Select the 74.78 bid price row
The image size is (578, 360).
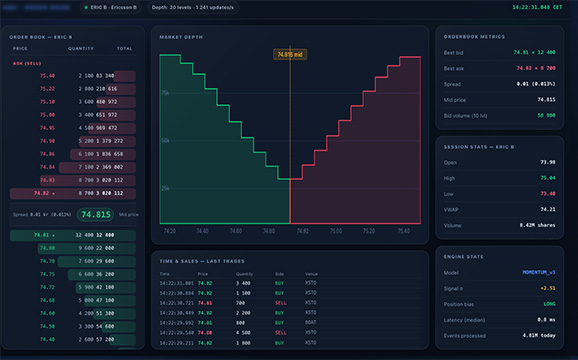[x=73, y=261]
